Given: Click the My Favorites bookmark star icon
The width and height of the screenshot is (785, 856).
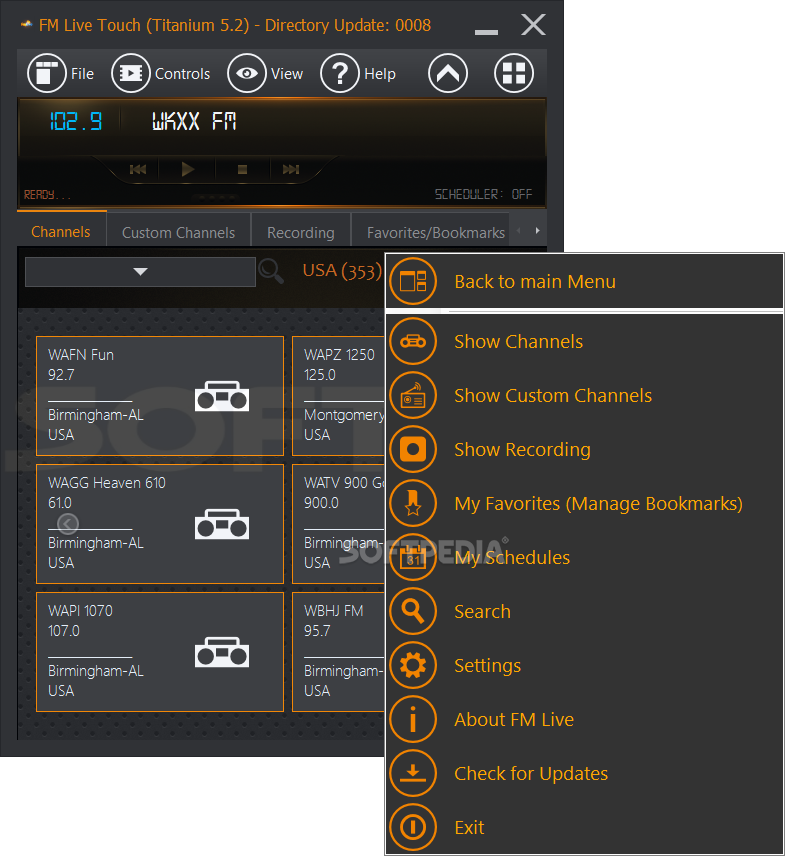Looking at the screenshot, I should coord(413,503).
